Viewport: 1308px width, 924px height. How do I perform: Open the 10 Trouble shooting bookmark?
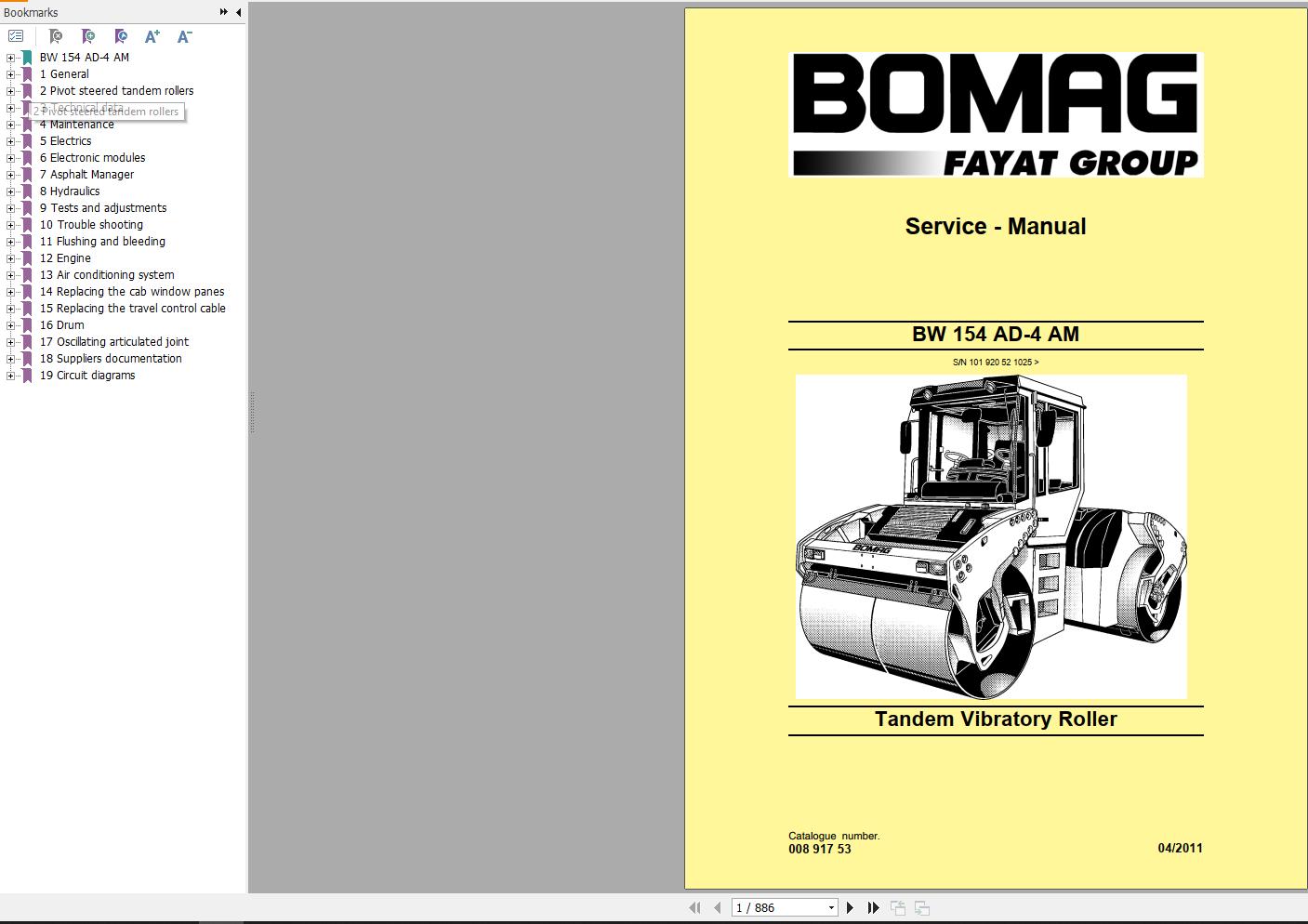point(92,225)
